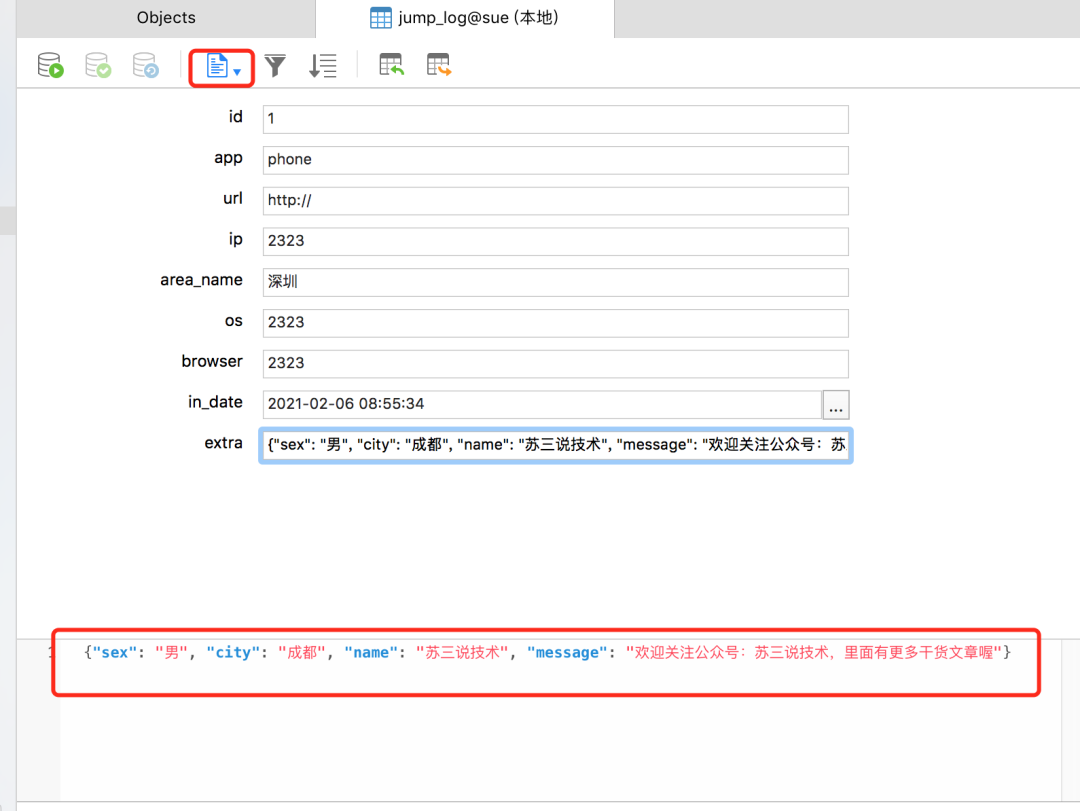The width and height of the screenshot is (1080, 811).
Task: Sort records using the sort icon
Action: point(323,64)
